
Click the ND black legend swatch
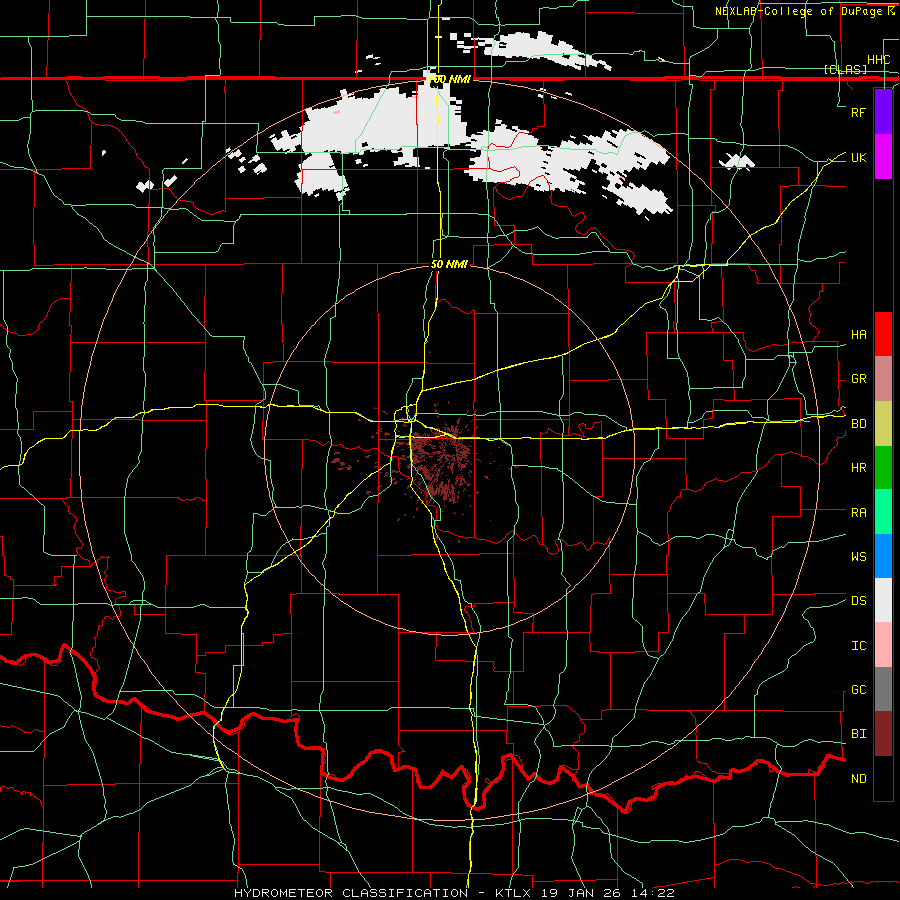(883, 778)
